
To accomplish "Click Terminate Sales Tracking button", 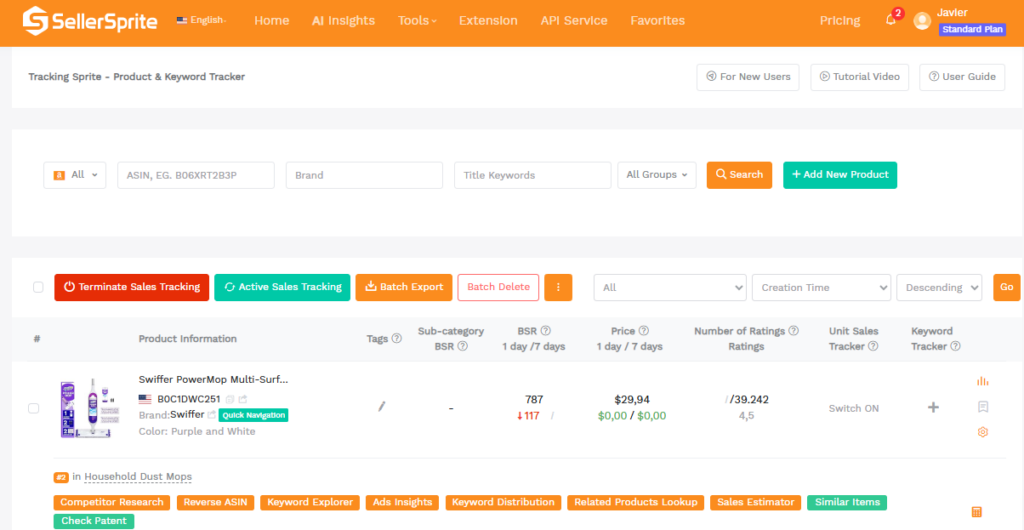I will click(132, 287).
